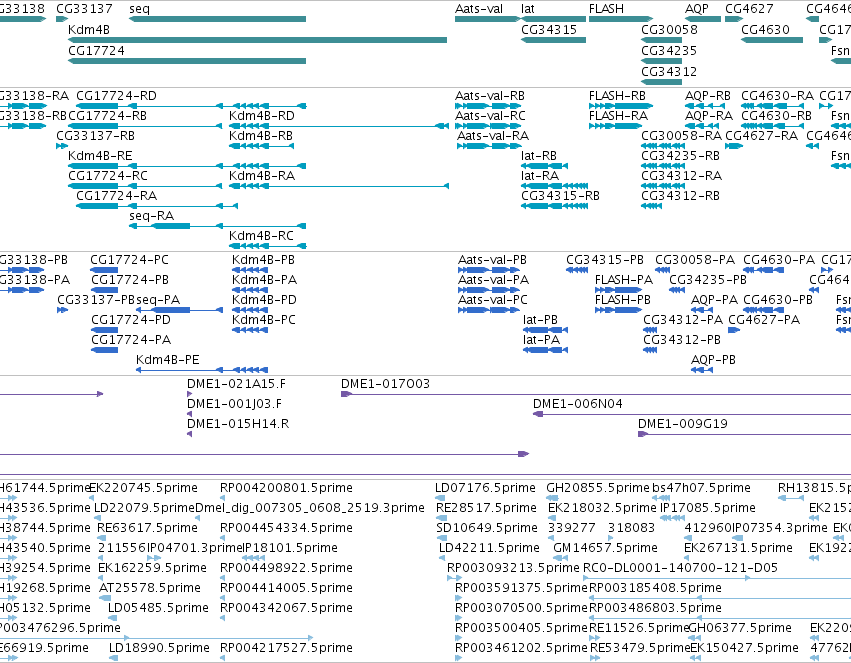Open transcript CG4630-RA
Screen dimensions: 851x663
pyautogui.click(x=772, y=106)
